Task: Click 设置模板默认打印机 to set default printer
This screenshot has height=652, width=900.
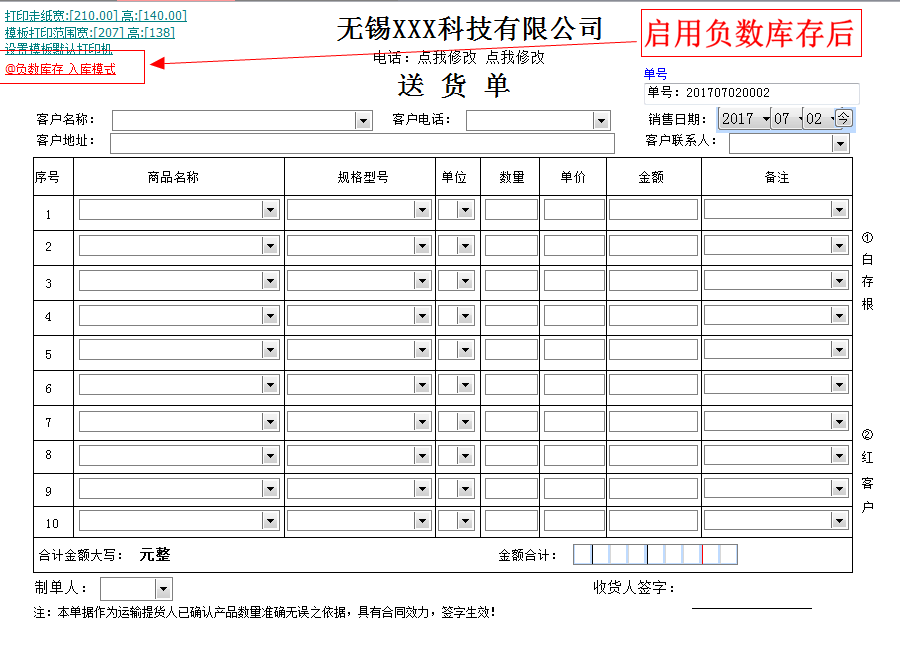Action: [58, 47]
